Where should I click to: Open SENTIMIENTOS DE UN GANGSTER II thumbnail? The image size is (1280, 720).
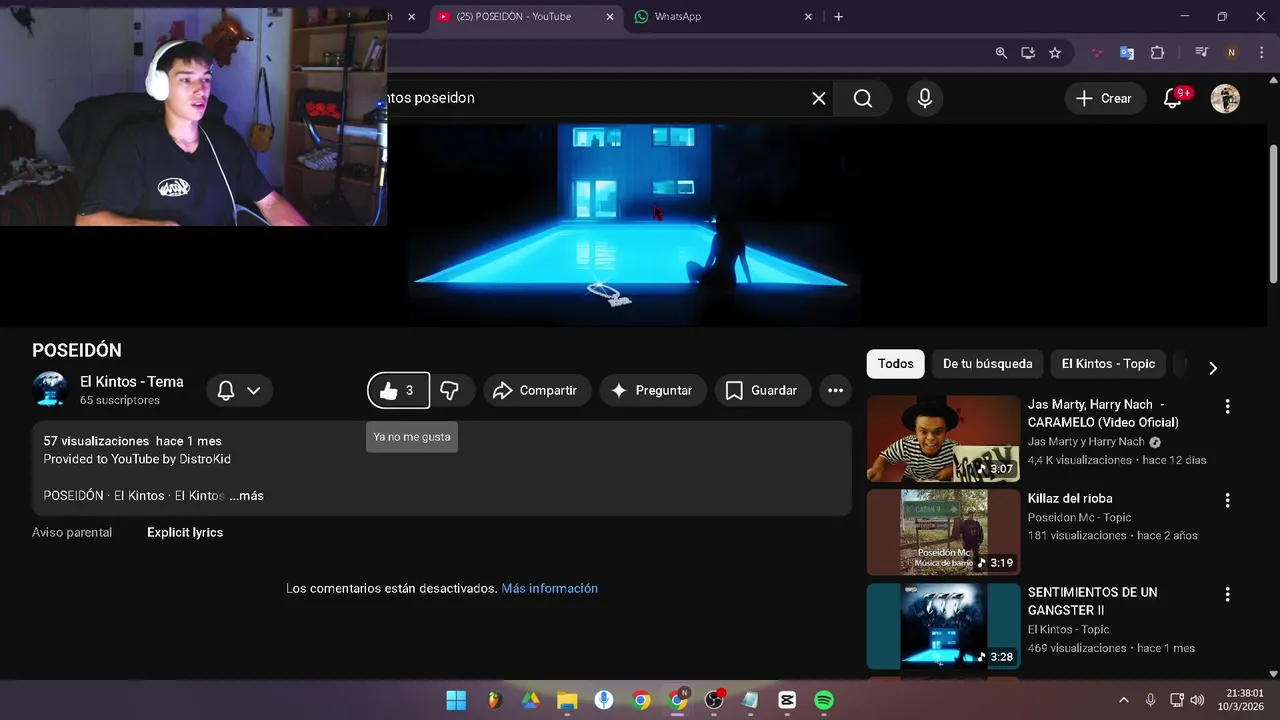point(943,626)
